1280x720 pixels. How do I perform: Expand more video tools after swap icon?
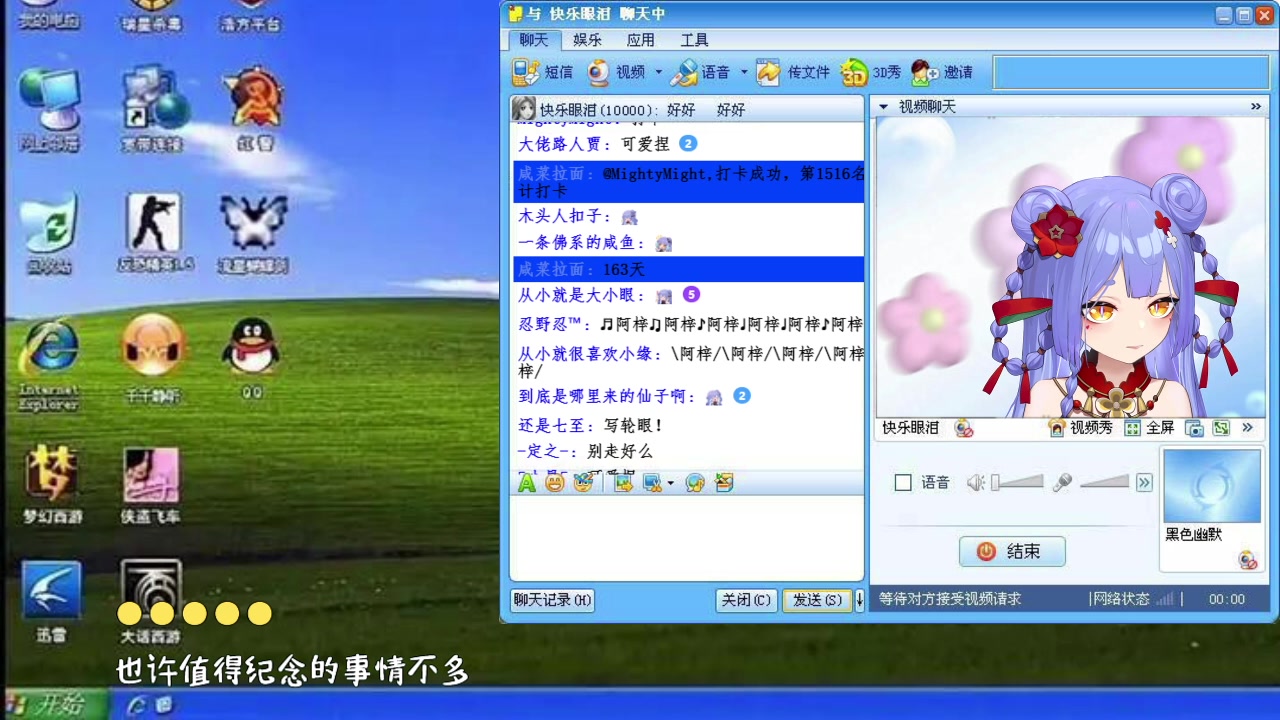tap(1247, 428)
